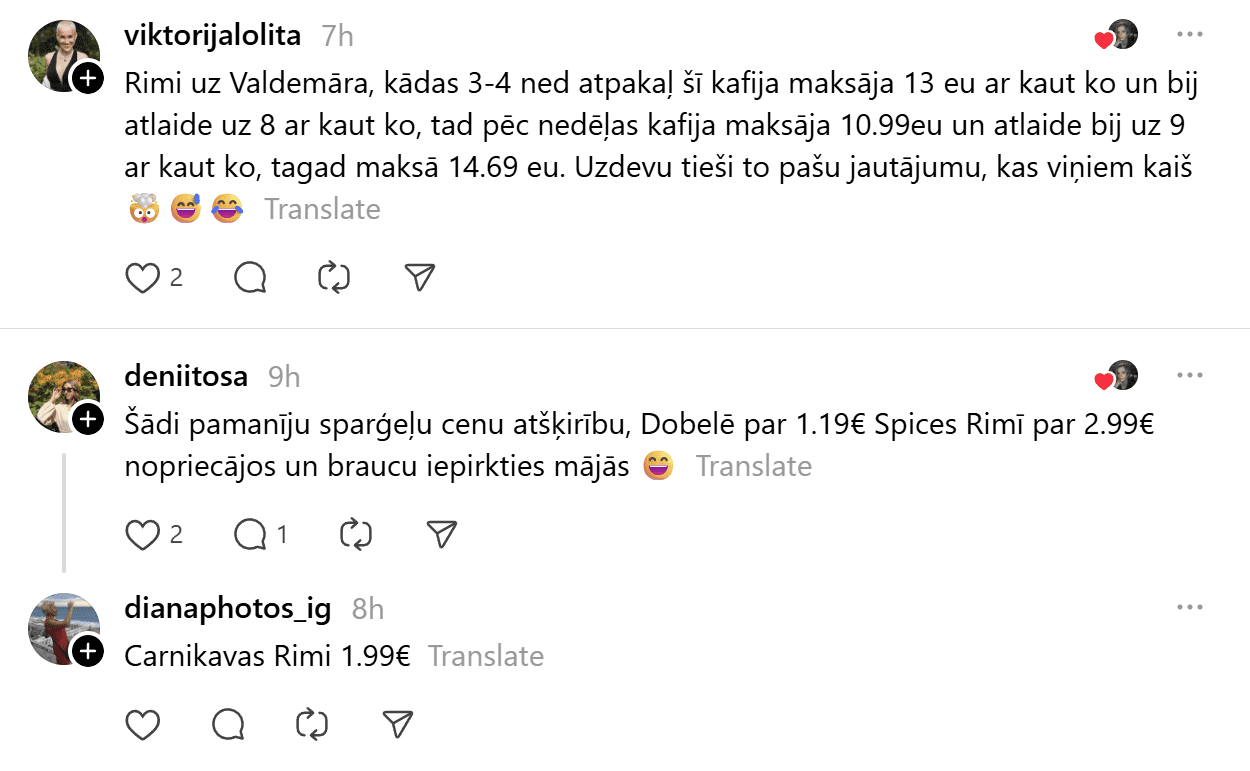1250x771 pixels.
Task: Share deniitosa's post via paper plane icon
Action: (x=441, y=535)
